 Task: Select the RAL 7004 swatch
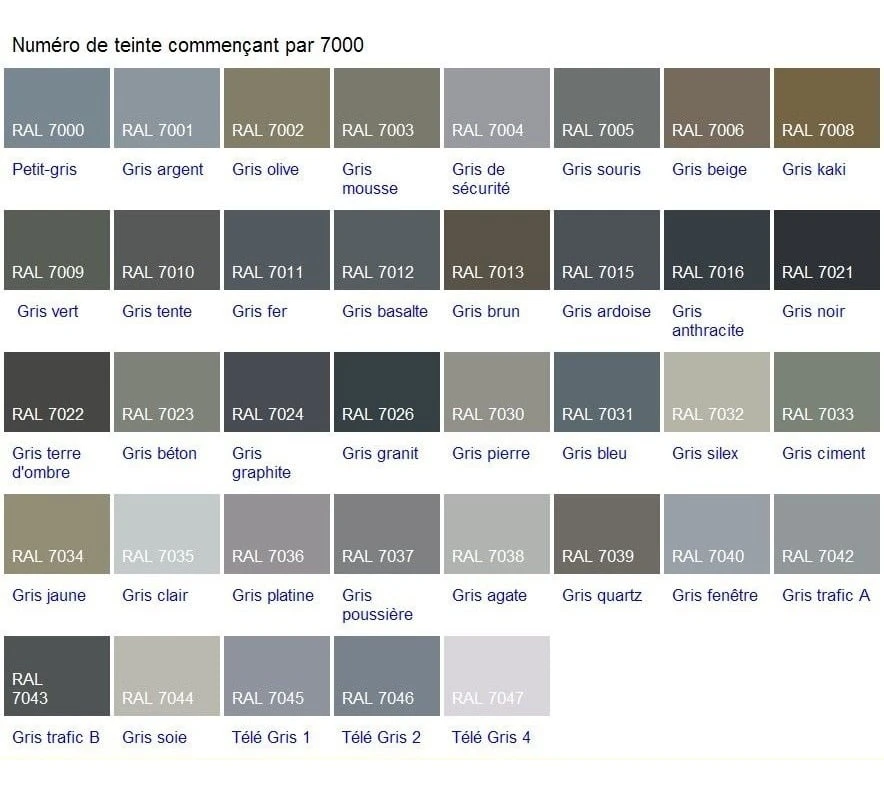click(497, 108)
